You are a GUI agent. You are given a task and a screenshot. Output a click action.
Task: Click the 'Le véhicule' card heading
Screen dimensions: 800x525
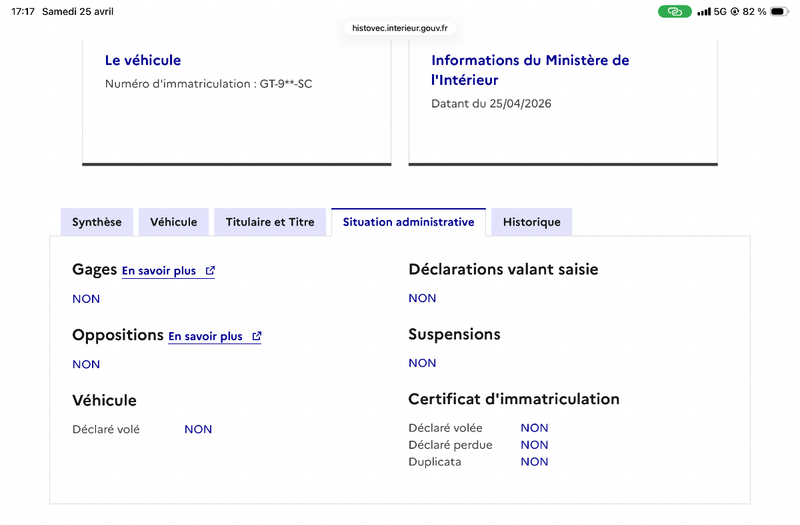tap(143, 61)
